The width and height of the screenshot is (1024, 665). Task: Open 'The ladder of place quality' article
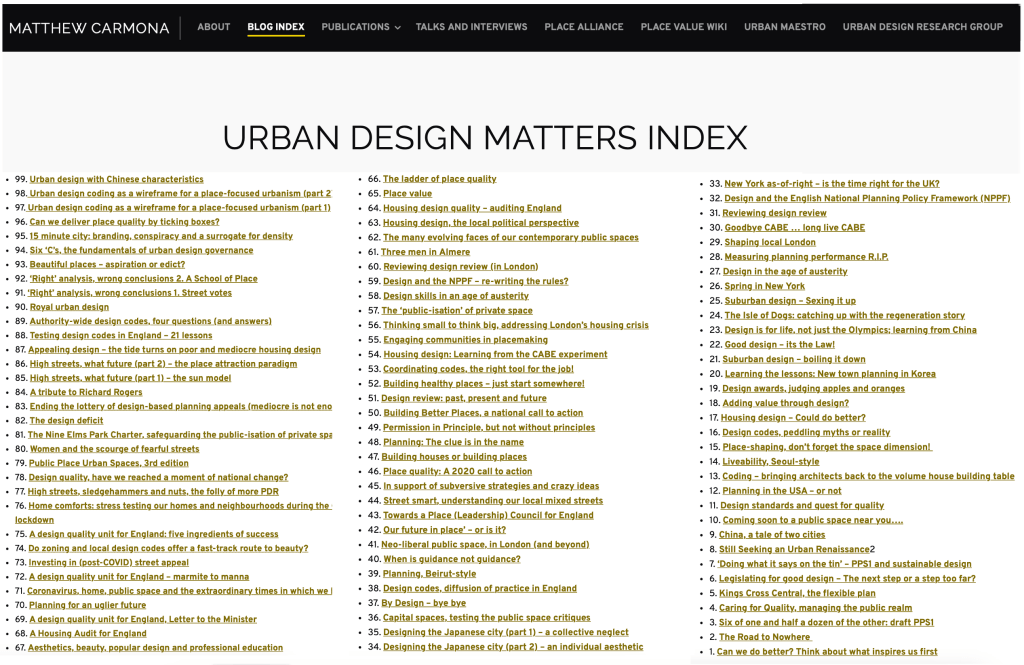click(x=439, y=179)
